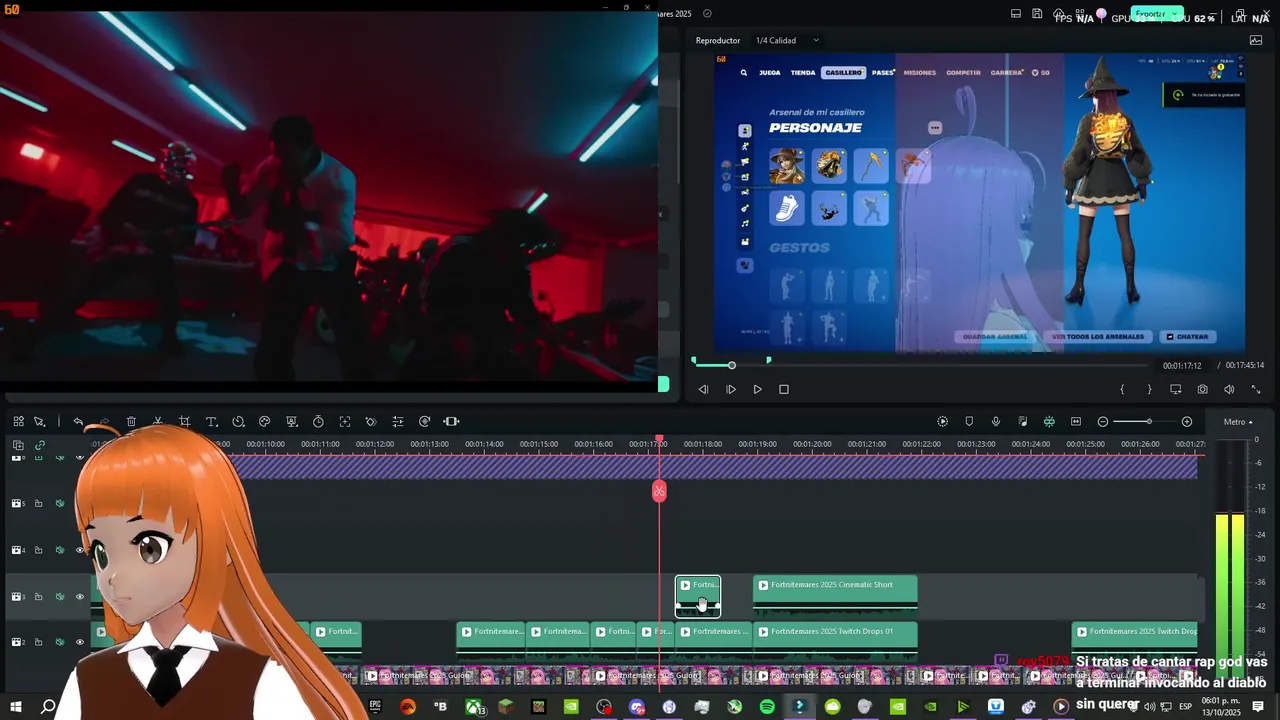Open Windows taskbar search

tap(48, 707)
